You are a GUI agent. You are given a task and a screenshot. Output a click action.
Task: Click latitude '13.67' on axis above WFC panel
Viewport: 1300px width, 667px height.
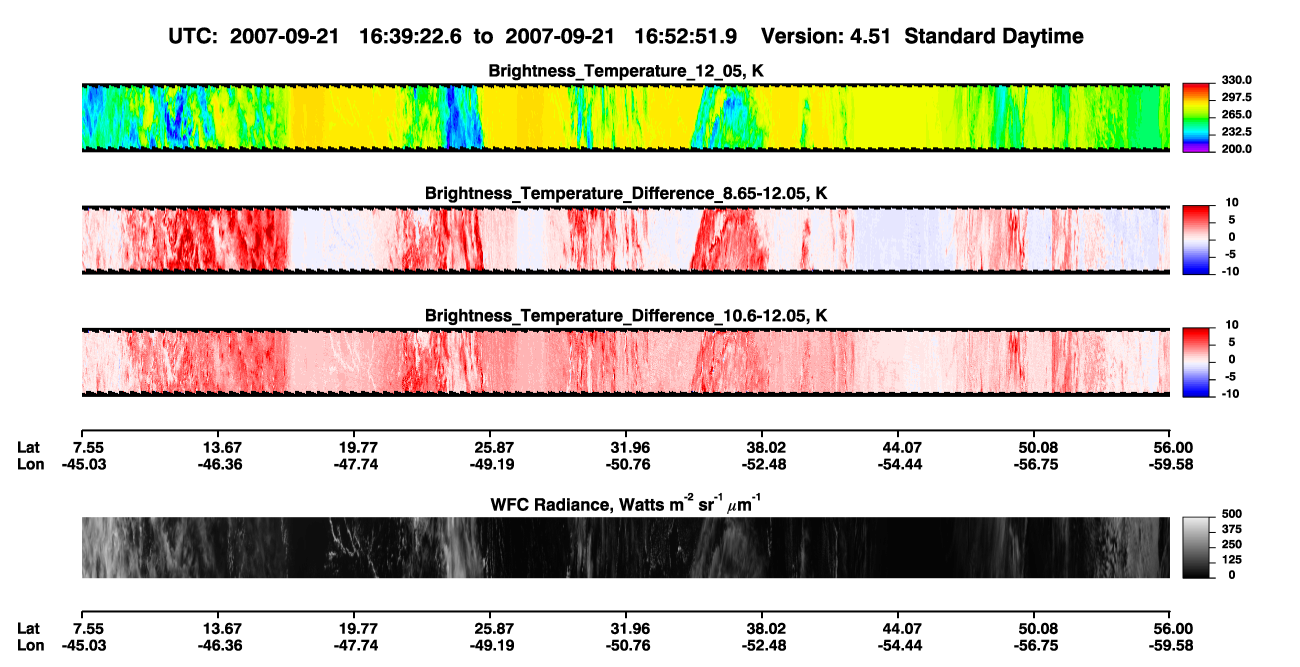click(221, 447)
